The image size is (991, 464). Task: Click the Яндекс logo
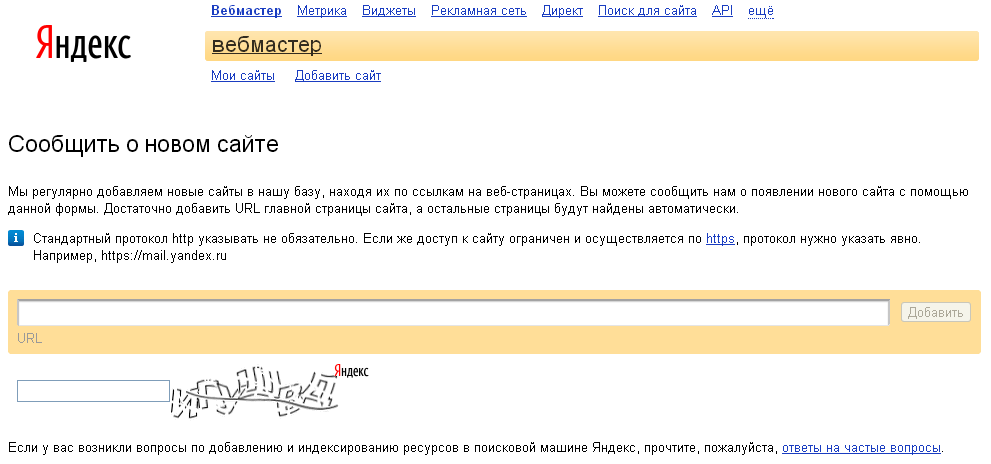click(x=83, y=44)
